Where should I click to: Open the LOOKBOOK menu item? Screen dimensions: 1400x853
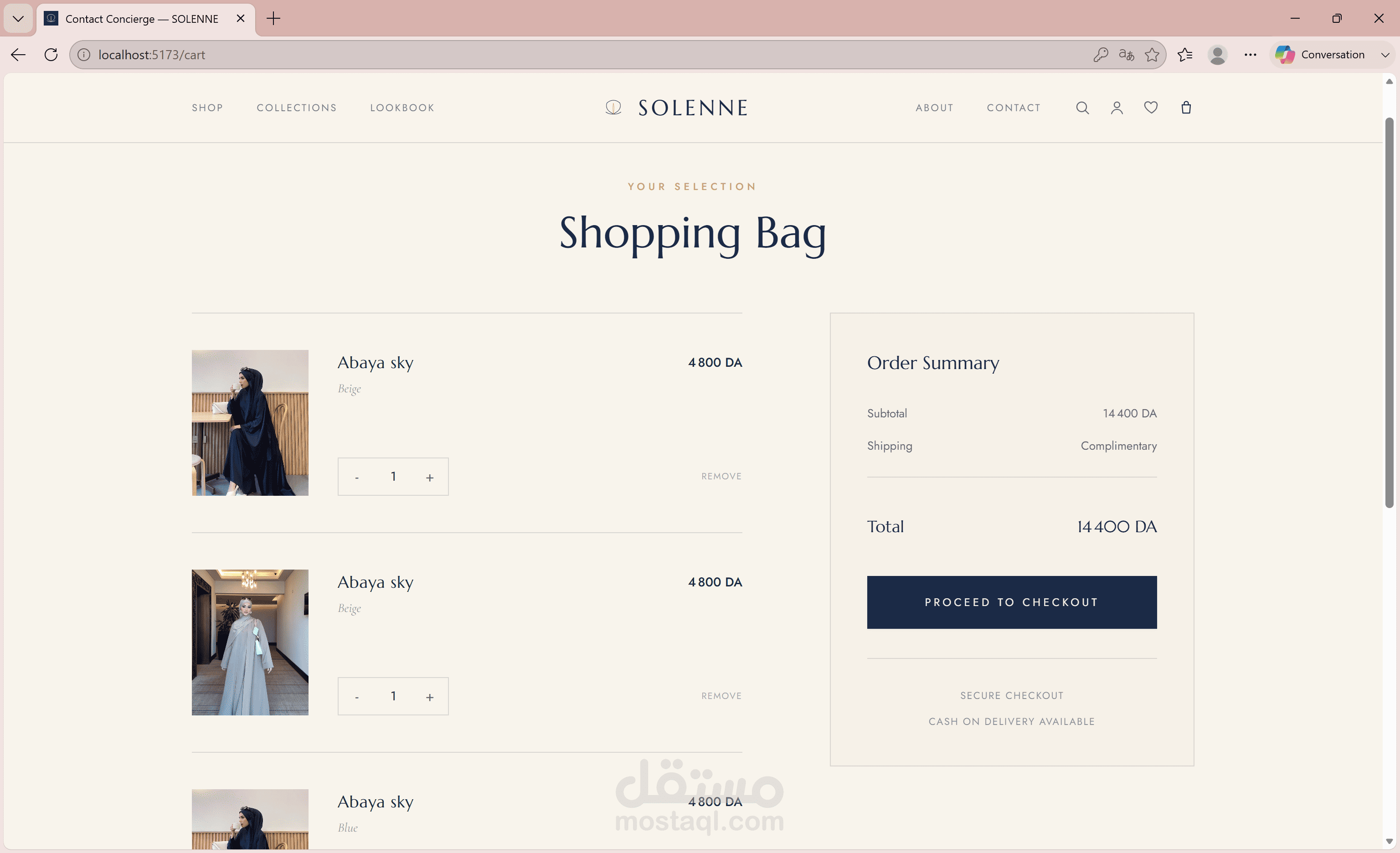click(402, 108)
